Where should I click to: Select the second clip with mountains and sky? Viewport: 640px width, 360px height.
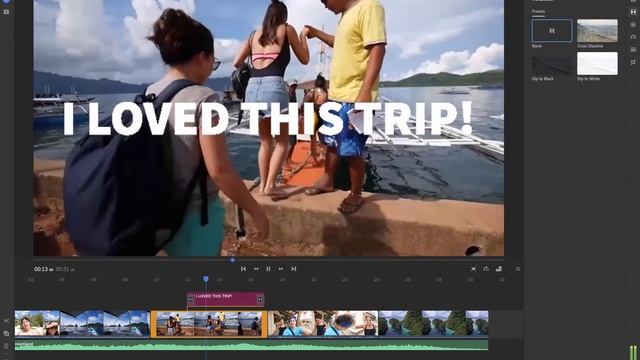104,323
